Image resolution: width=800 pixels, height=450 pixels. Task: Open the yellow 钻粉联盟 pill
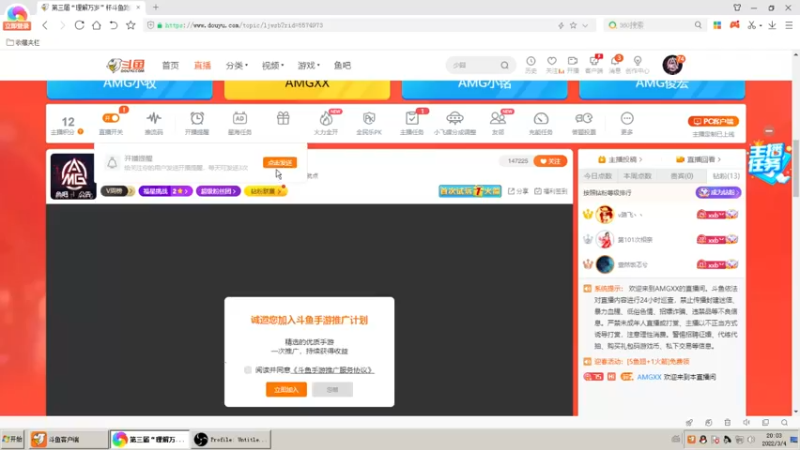(265, 191)
